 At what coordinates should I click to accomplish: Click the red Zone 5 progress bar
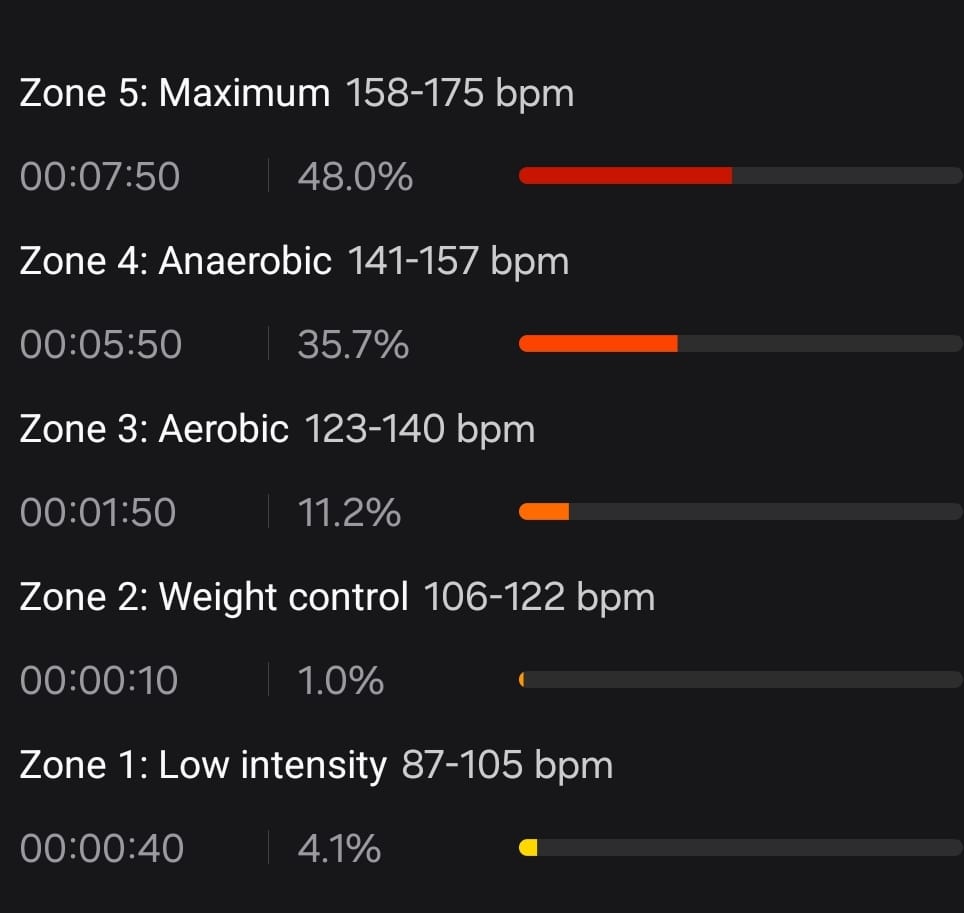[x=626, y=176]
